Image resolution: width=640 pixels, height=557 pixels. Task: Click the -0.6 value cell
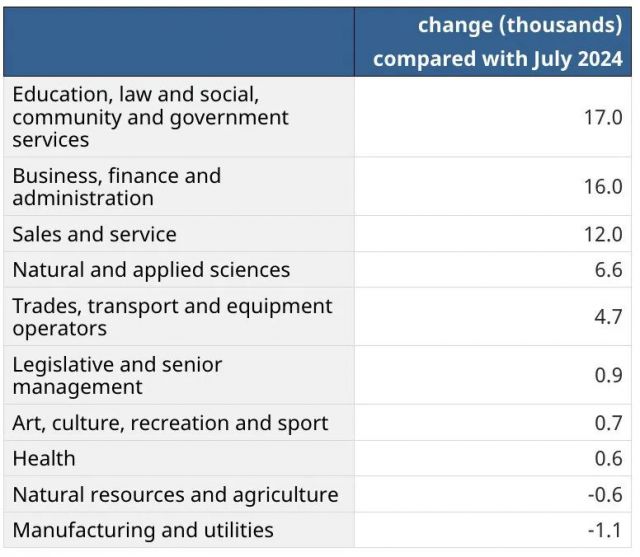click(605, 495)
